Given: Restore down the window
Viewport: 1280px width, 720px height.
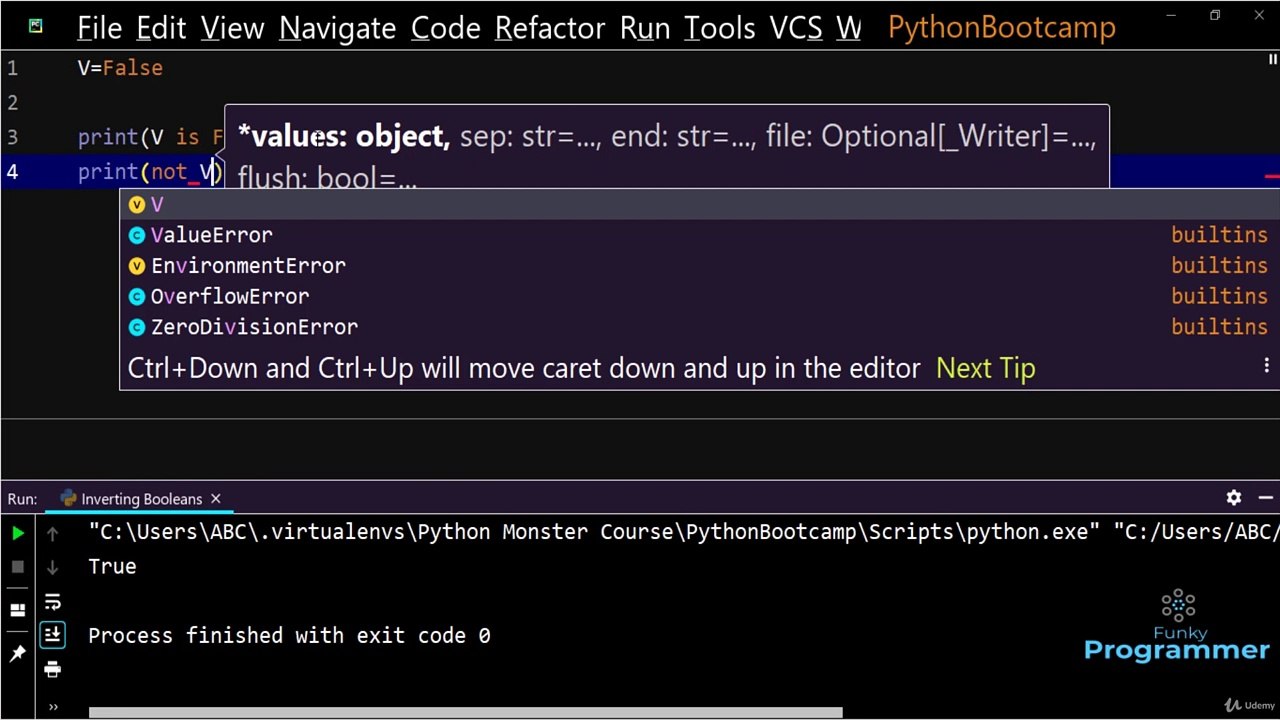Looking at the screenshot, I should (x=1215, y=15).
